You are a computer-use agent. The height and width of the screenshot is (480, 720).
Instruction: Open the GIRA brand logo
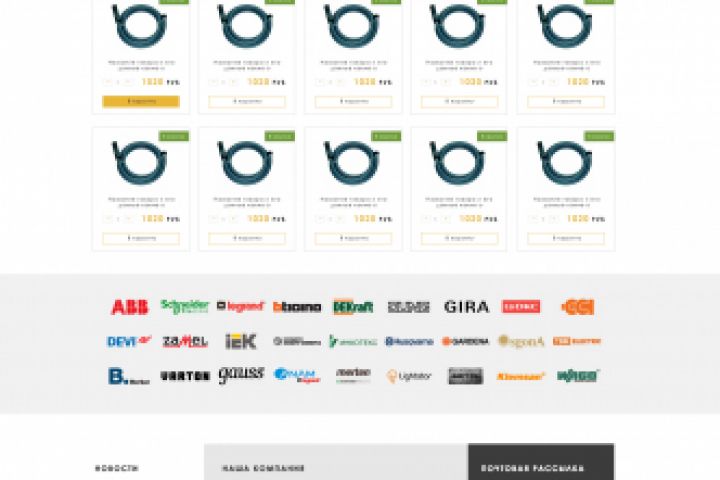click(x=466, y=307)
